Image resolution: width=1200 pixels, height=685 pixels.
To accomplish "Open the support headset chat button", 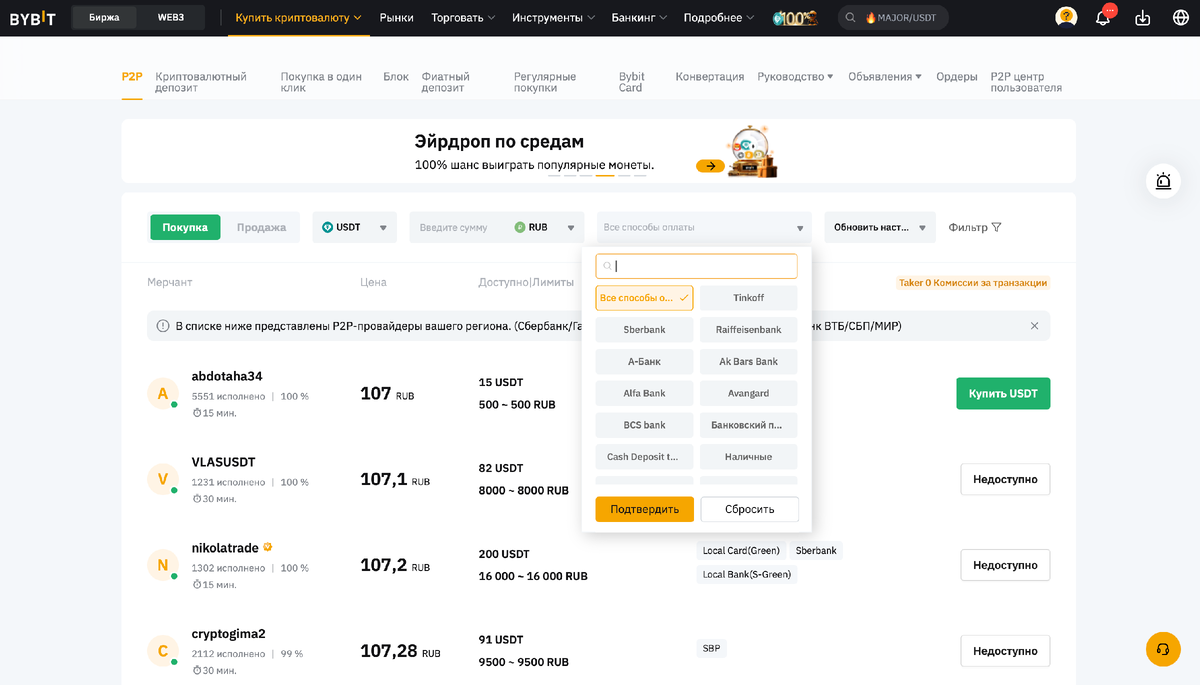I will 1163,649.
